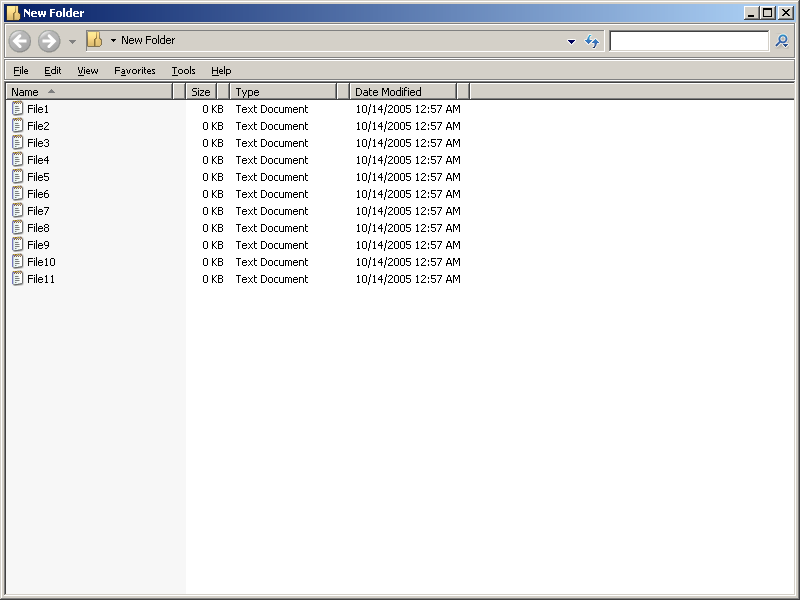Expand the arrow before New Folder path
Image resolution: width=800 pixels, height=600 pixels.
click(113, 40)
